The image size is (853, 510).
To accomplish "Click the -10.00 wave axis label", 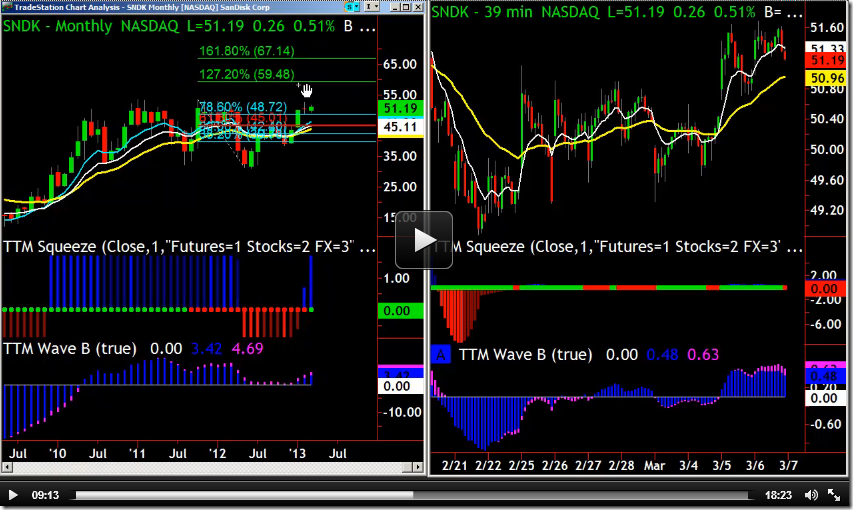I will click(402, 412).
